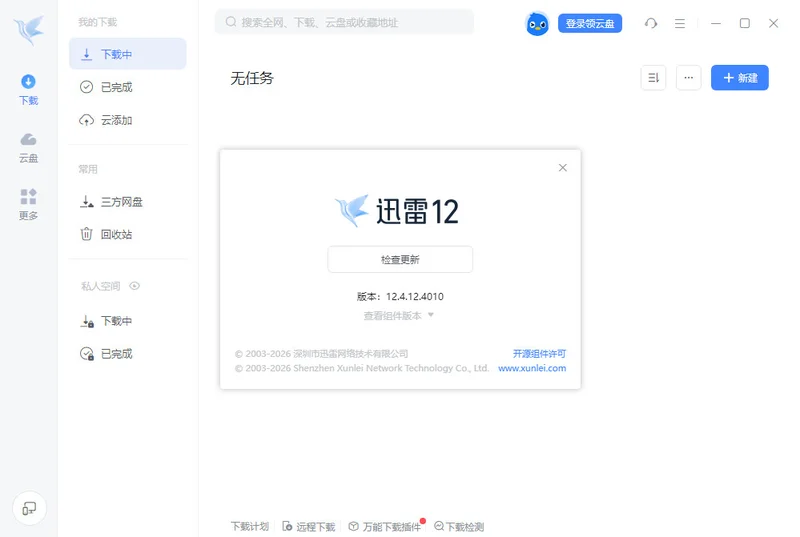
Task: Open 云添加 list
Action: click(128, 120)
